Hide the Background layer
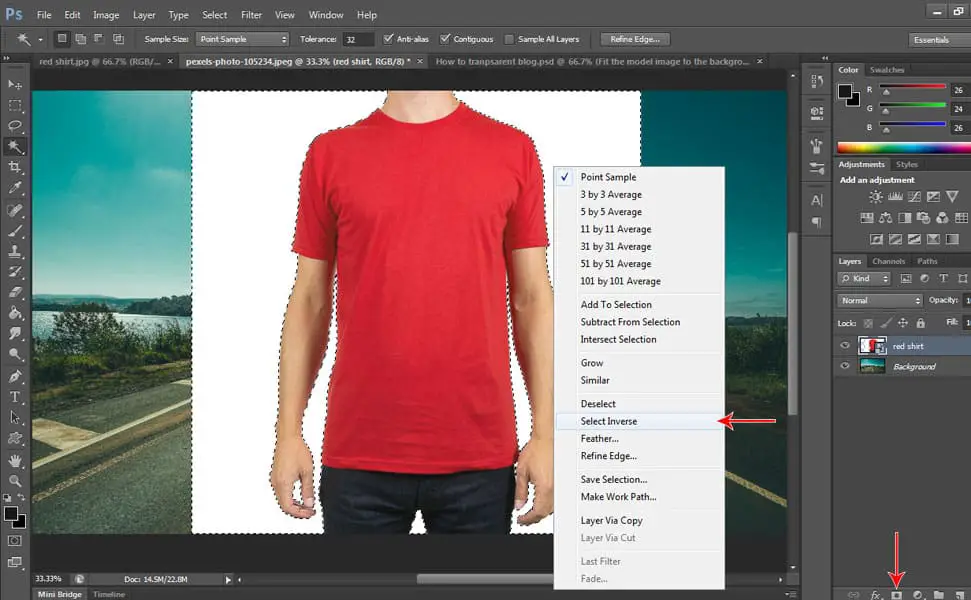 click(845, 366)
